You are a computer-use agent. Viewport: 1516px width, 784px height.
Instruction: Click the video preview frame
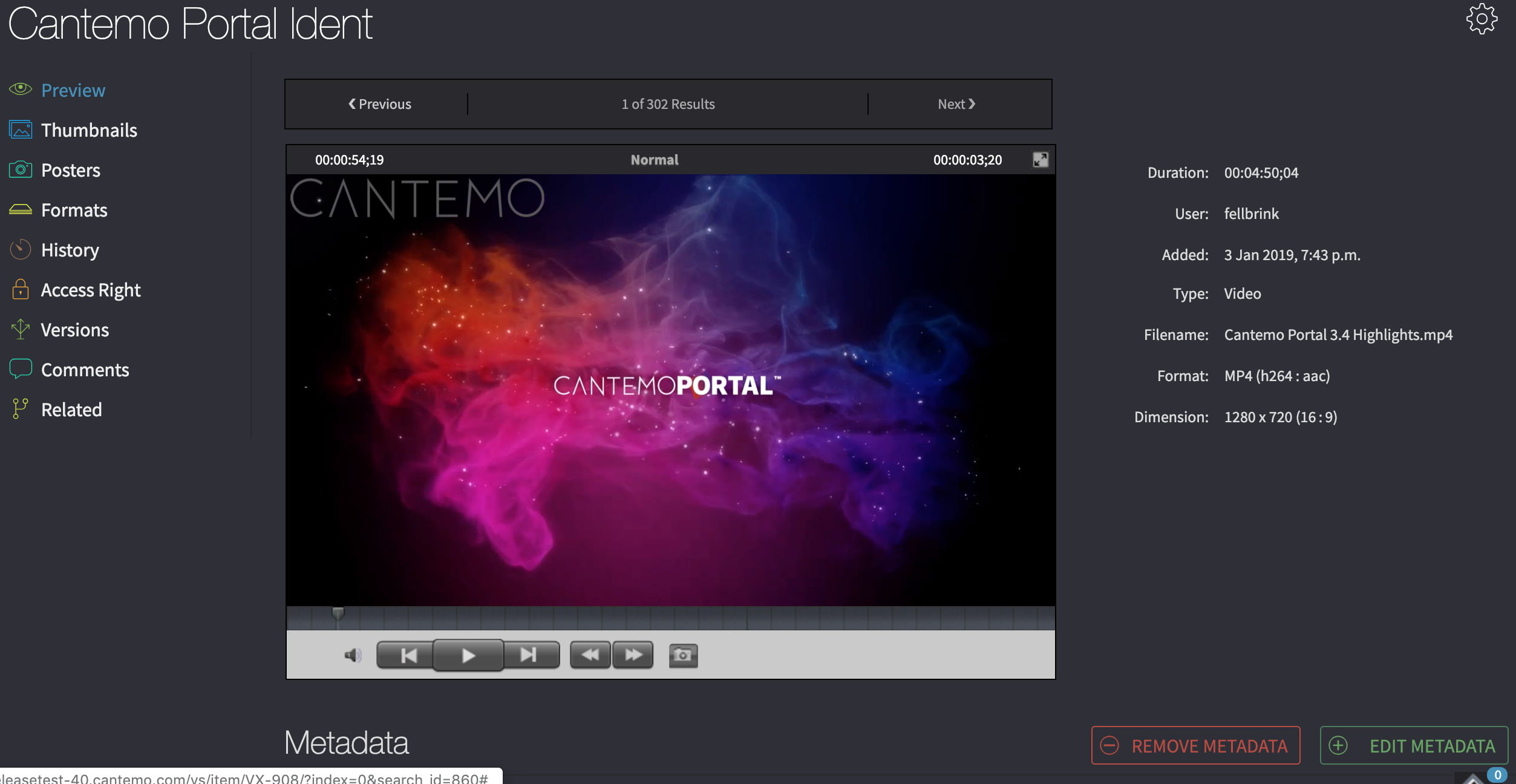click(x=671, y=390)
